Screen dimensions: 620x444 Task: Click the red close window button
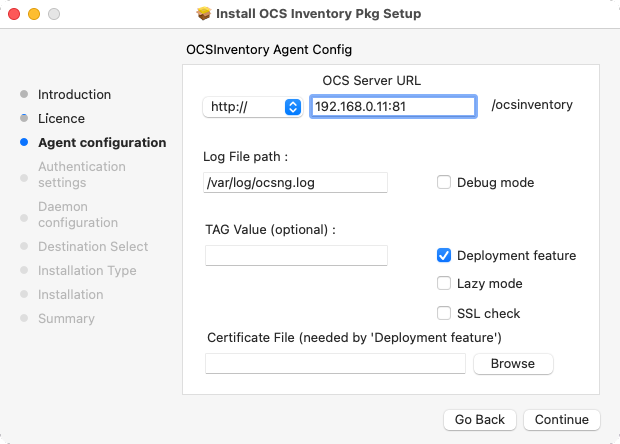[x=14, y=14]
